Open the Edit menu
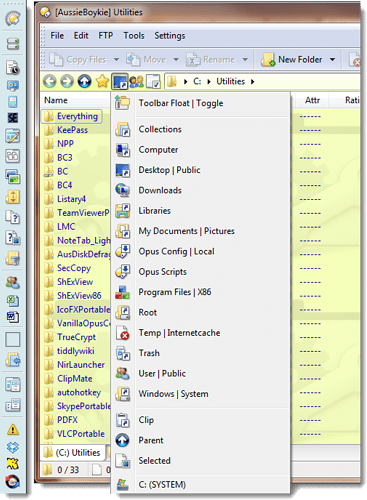The image size is (367, 500). 81,36
